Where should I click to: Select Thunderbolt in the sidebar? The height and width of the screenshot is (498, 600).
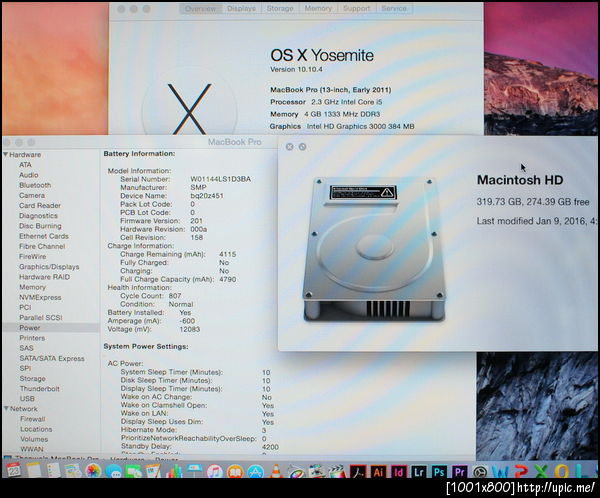tap(39, 389)
